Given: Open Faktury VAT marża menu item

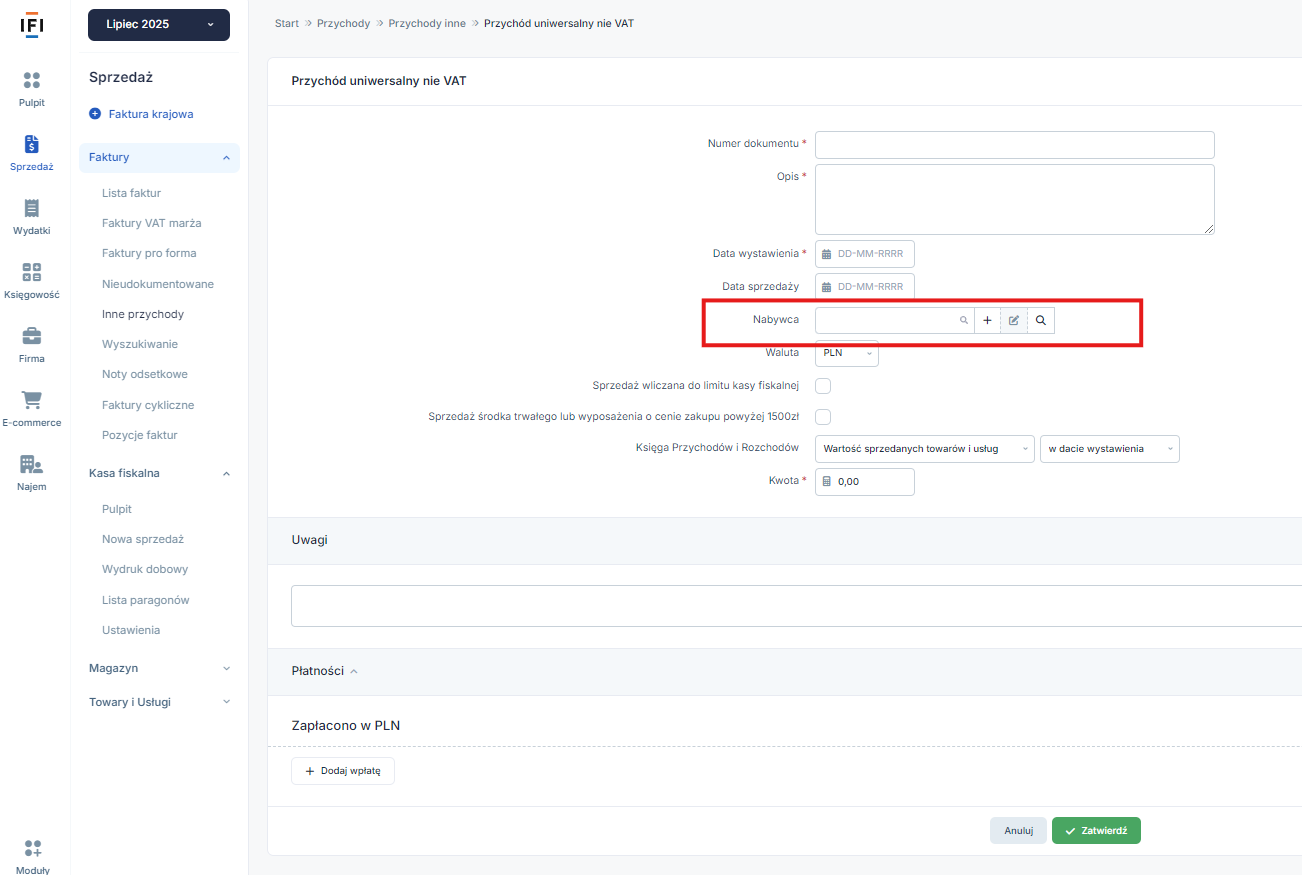Looking at the screenshot, I should [x=152, y=223].
